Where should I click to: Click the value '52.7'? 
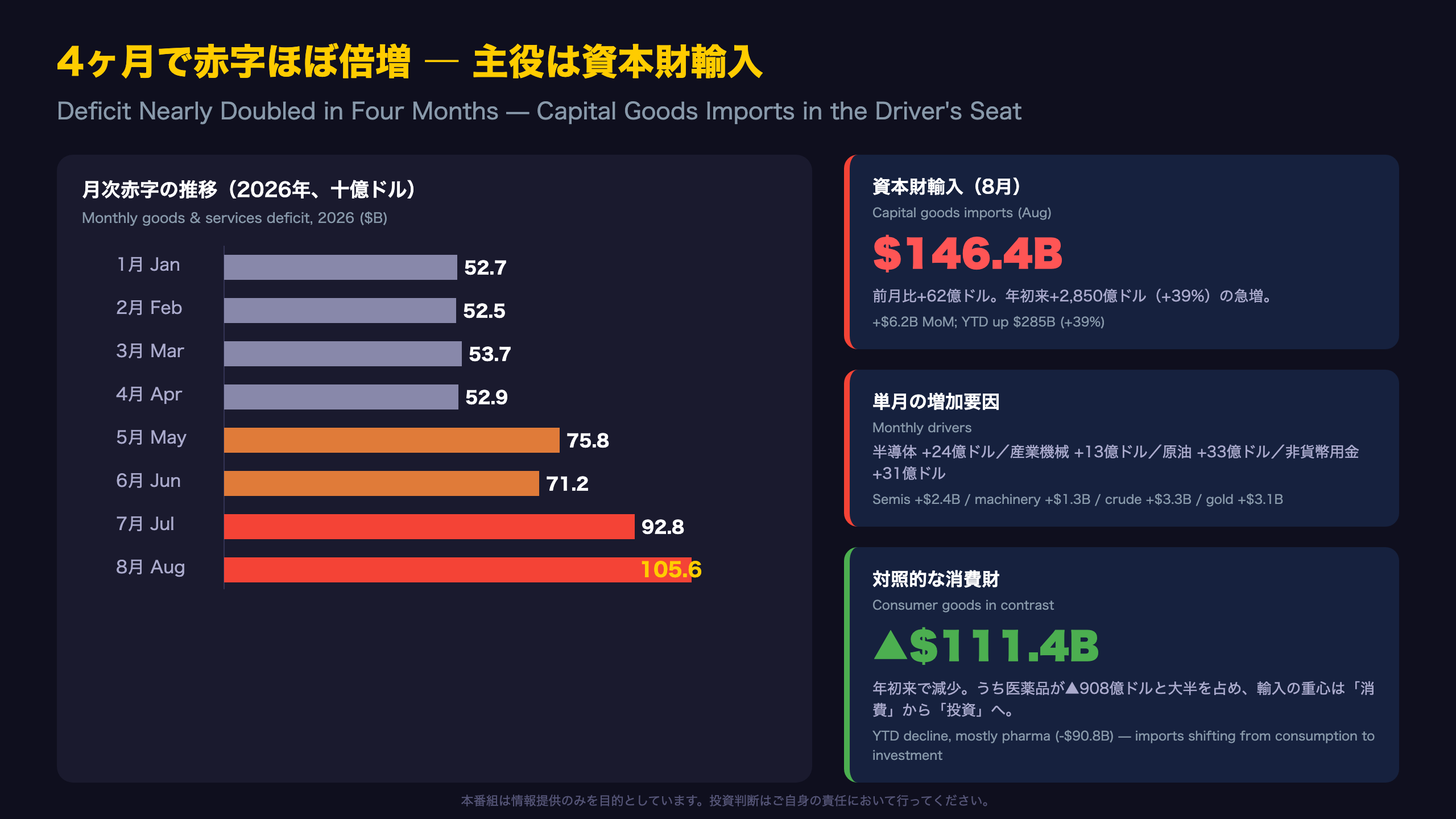point(485,268)
